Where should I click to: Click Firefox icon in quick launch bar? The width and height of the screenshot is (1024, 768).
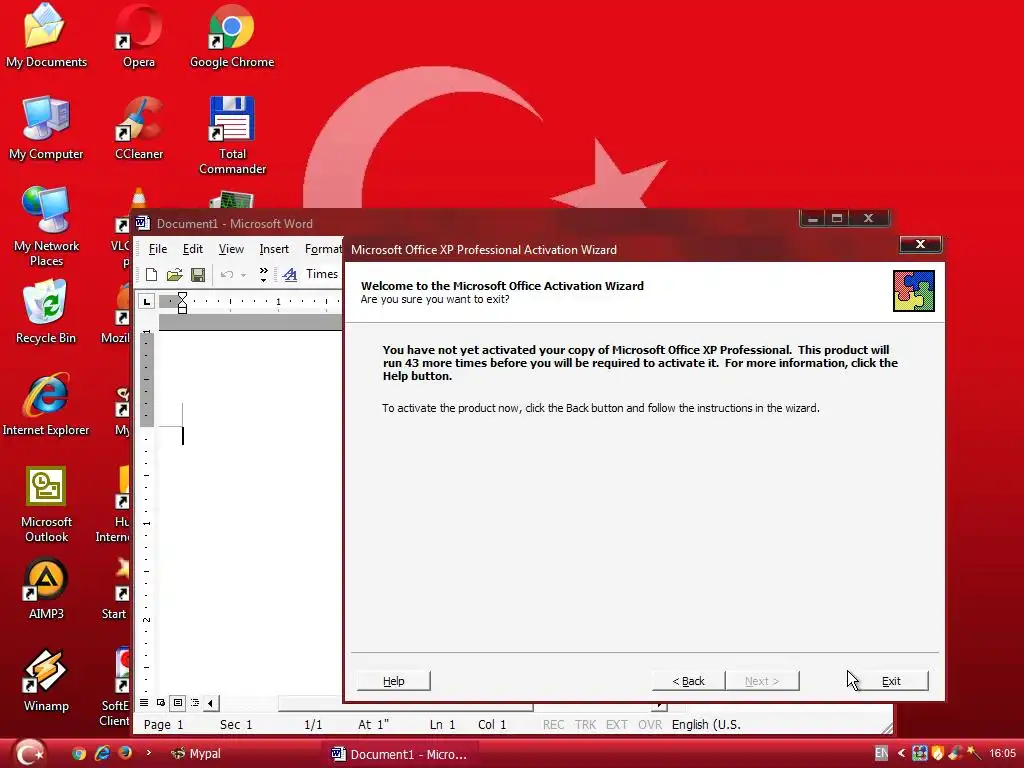pyautogui.click(x=125, y=754)
